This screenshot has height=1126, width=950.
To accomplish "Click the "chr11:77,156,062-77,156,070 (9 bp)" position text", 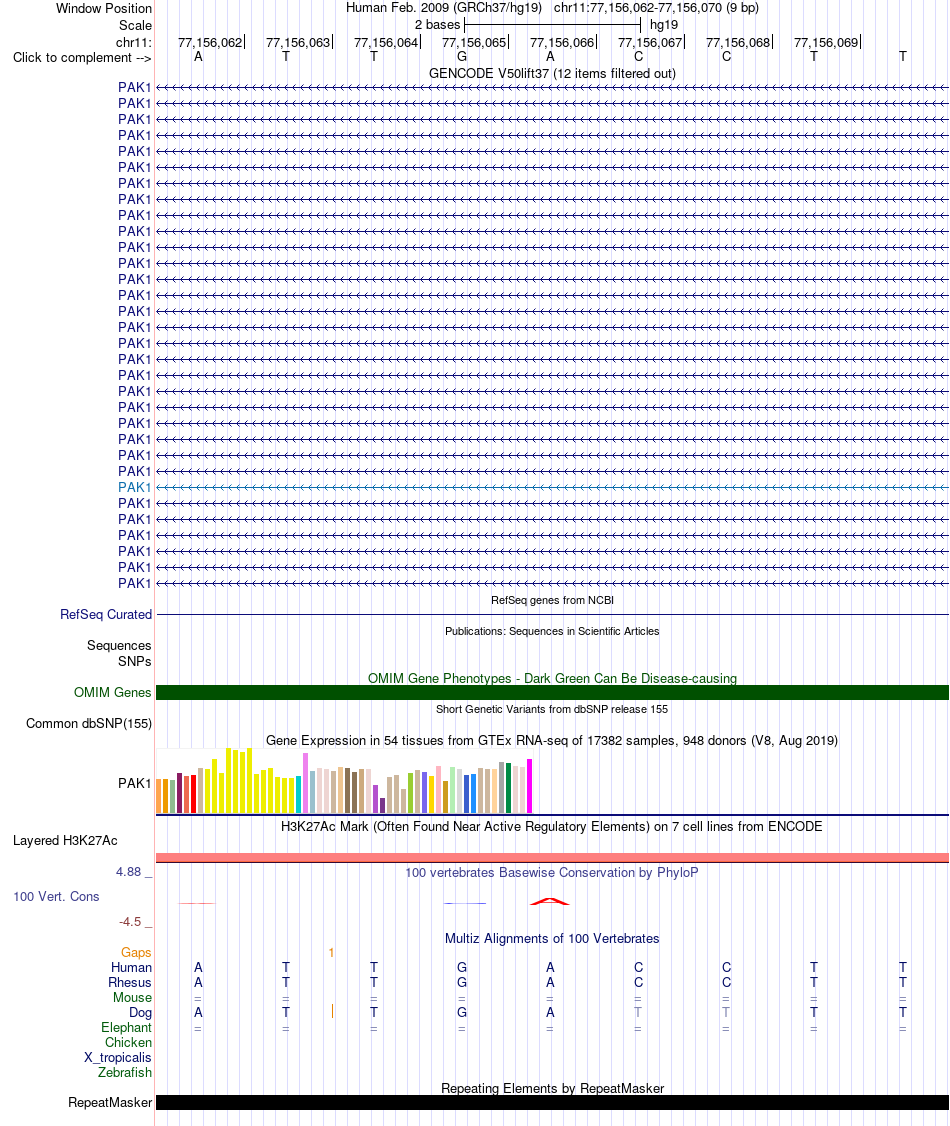I will coord(656,8).
